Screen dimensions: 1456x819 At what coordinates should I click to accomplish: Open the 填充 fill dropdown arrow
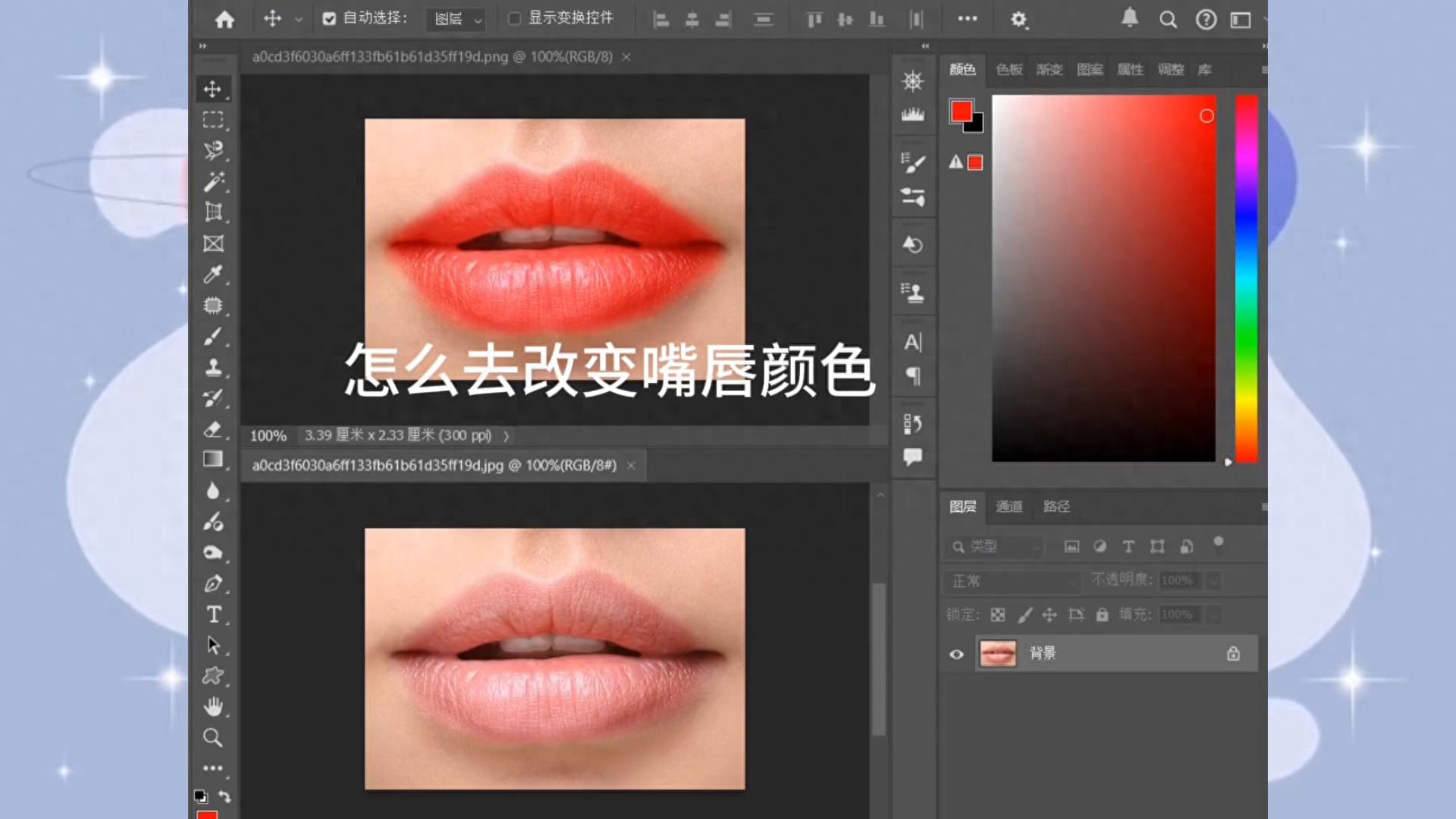(1214, 615)
